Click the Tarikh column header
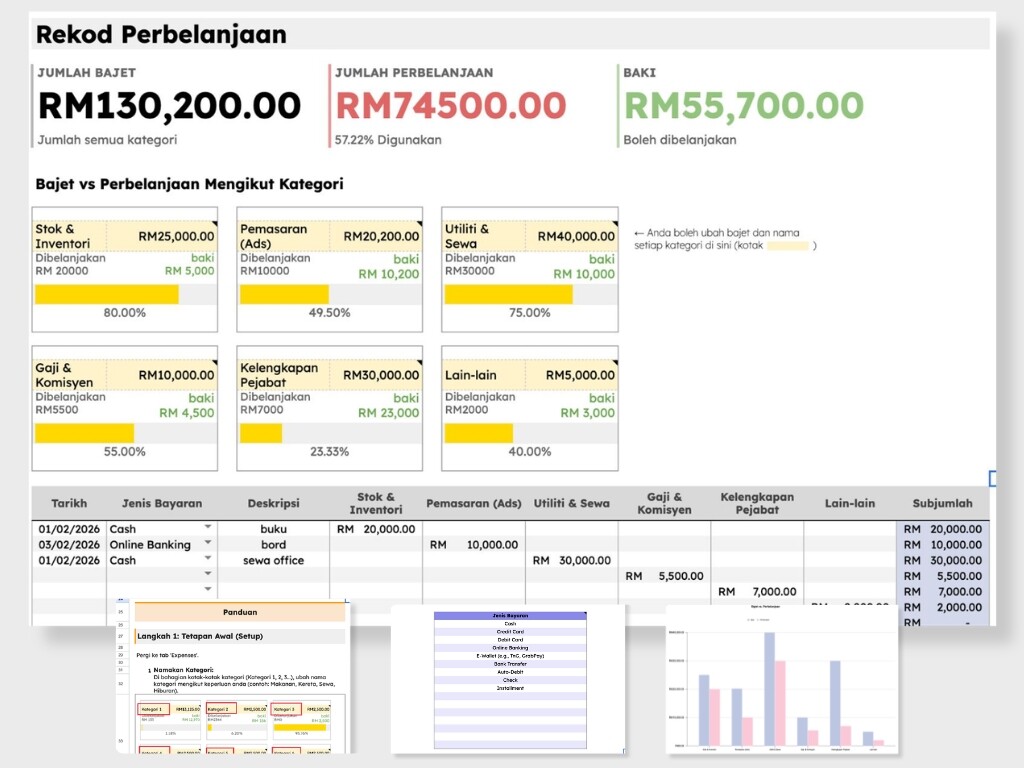 69,503
